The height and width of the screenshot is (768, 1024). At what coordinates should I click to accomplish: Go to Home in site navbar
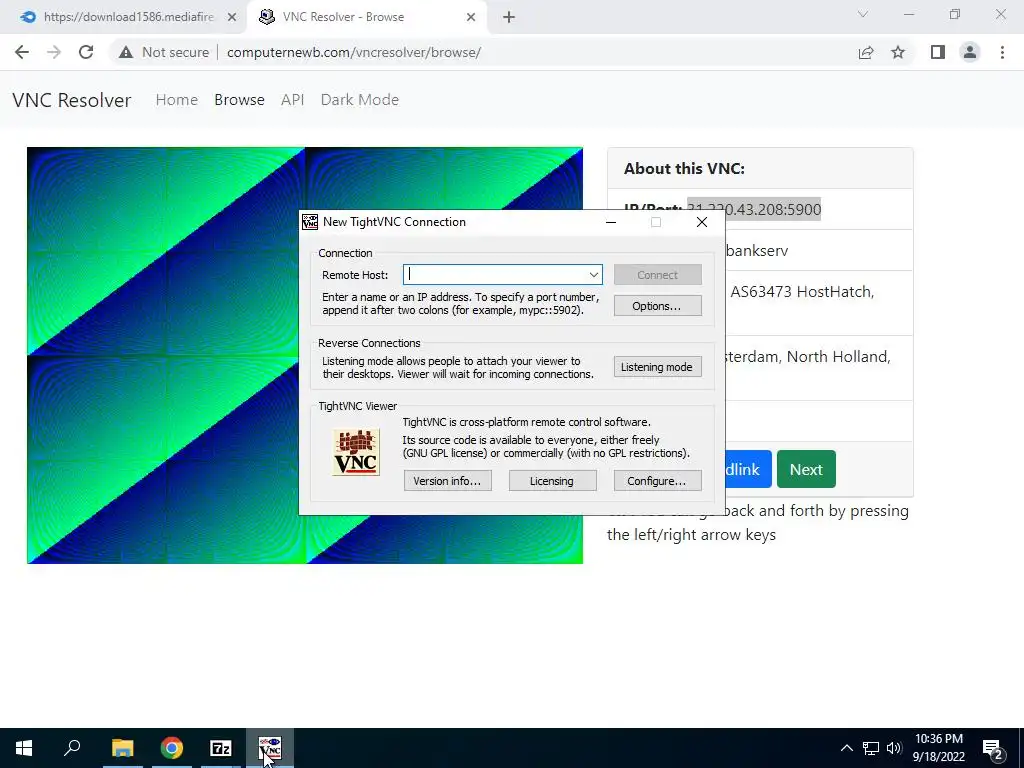pos(176,100)
